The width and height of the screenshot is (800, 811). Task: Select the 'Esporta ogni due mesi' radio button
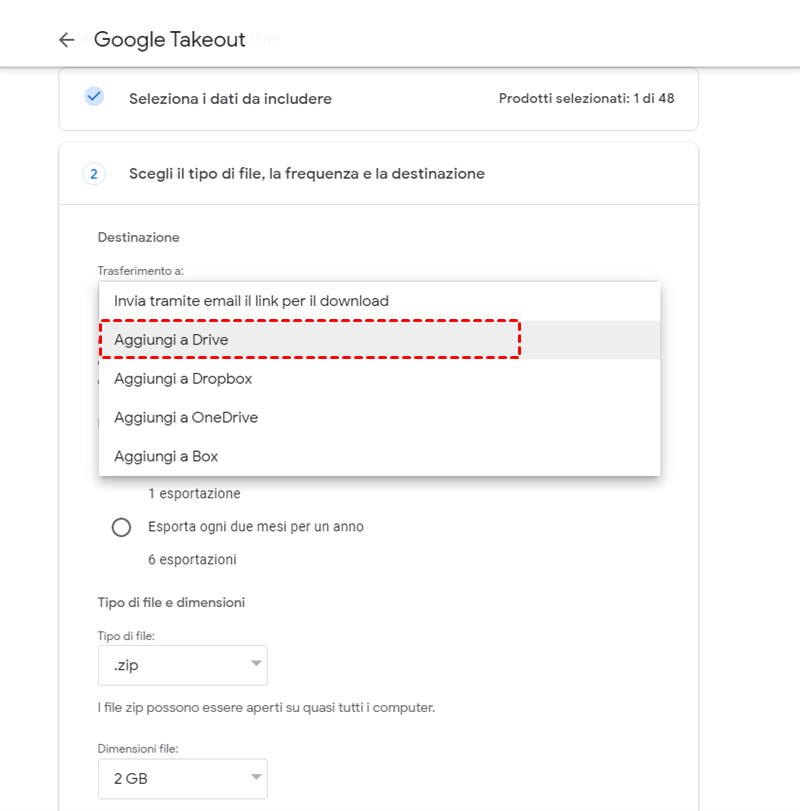122,527
